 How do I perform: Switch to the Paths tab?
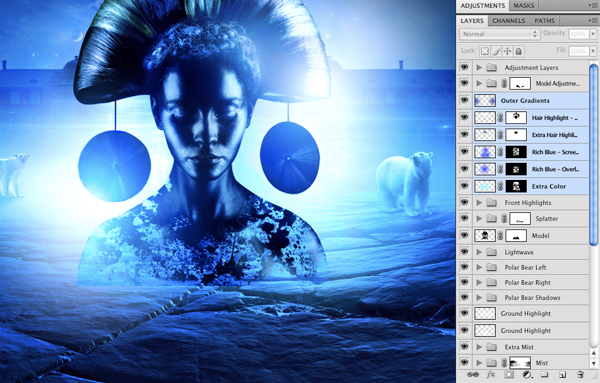click(545, 21)
